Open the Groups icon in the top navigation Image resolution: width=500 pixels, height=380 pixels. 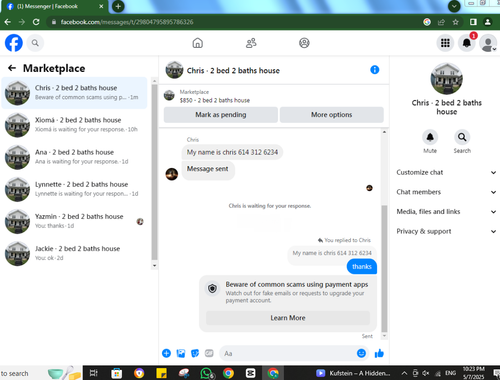tap(304, 43)
